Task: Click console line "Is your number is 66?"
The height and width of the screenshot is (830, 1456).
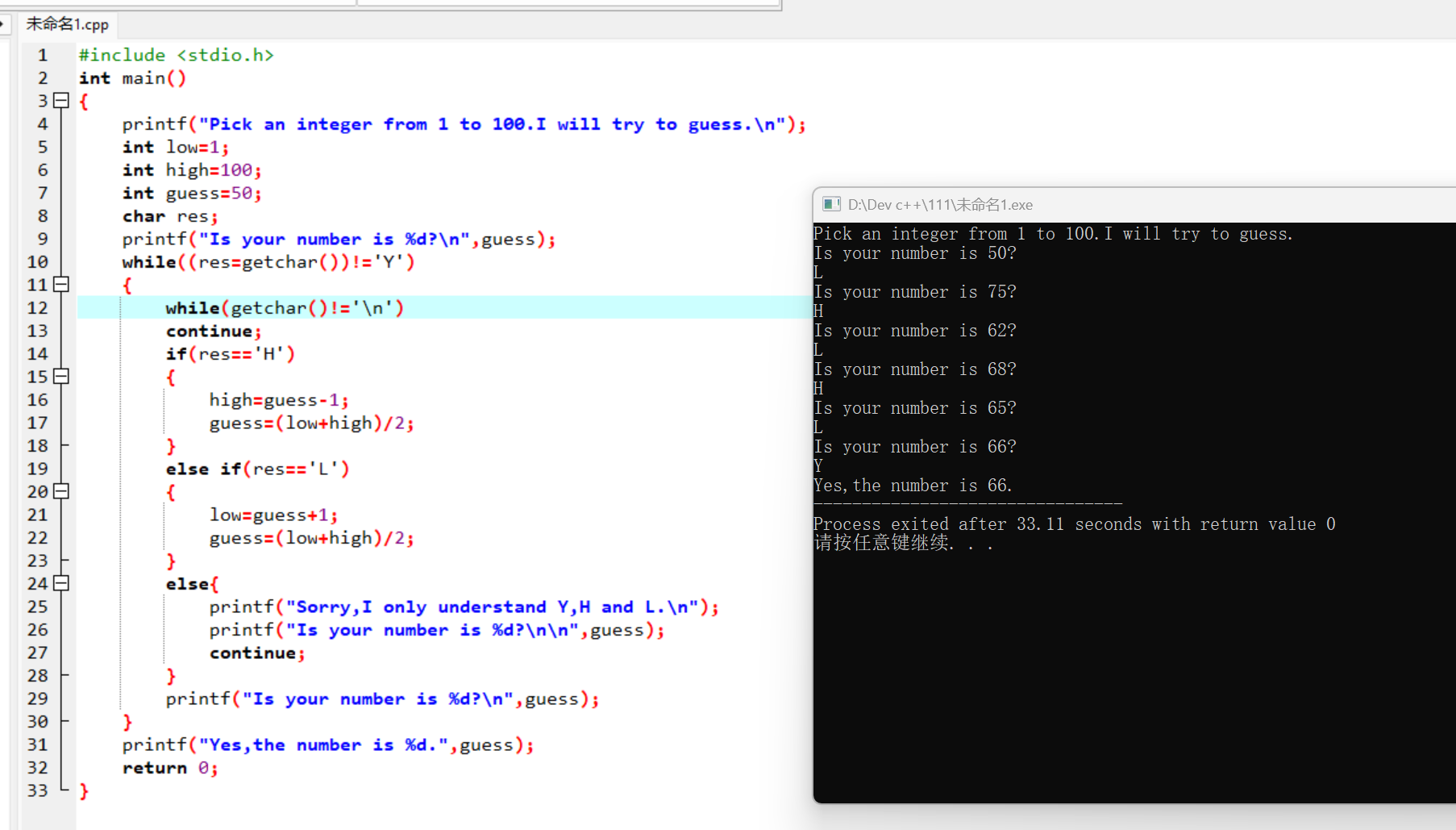Action: (x=915, y=447)
